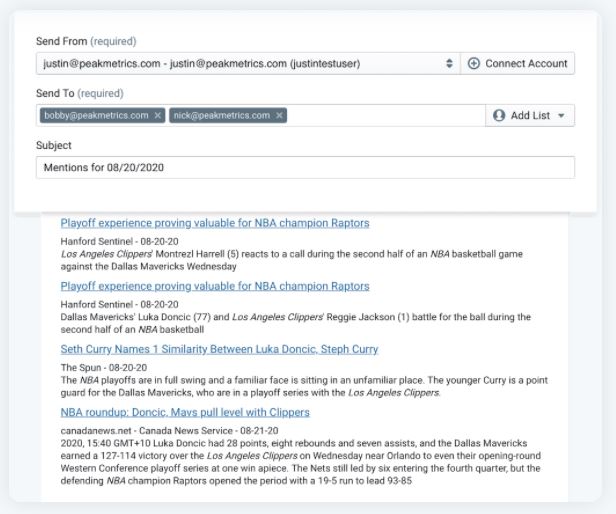This screenshot has height=514, width=616.
Task: Click The Spun - 08-20-20 source line
Action: (x=104, y=368)
